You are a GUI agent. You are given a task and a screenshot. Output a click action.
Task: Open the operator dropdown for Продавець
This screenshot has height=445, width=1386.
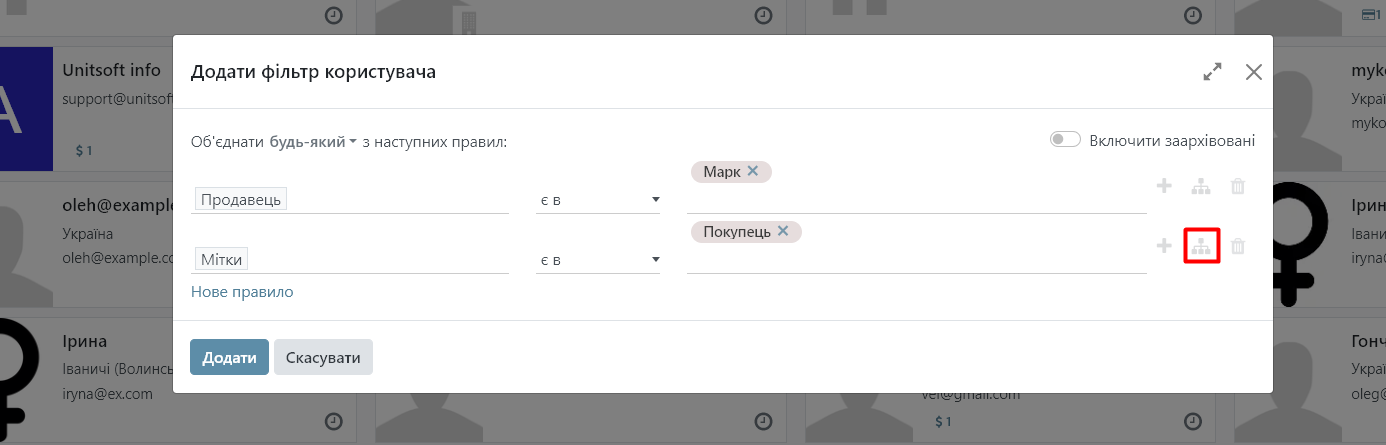click(x=598, y=200)
